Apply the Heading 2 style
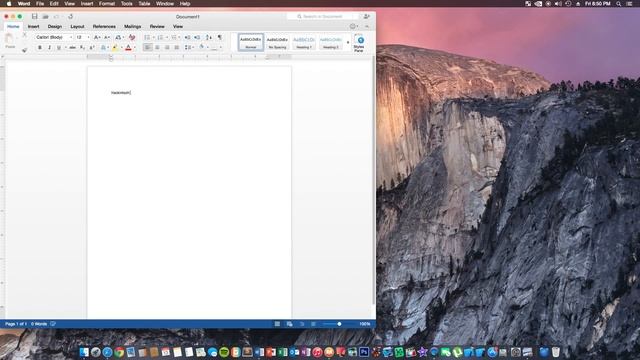 click(x=331, y=42)
